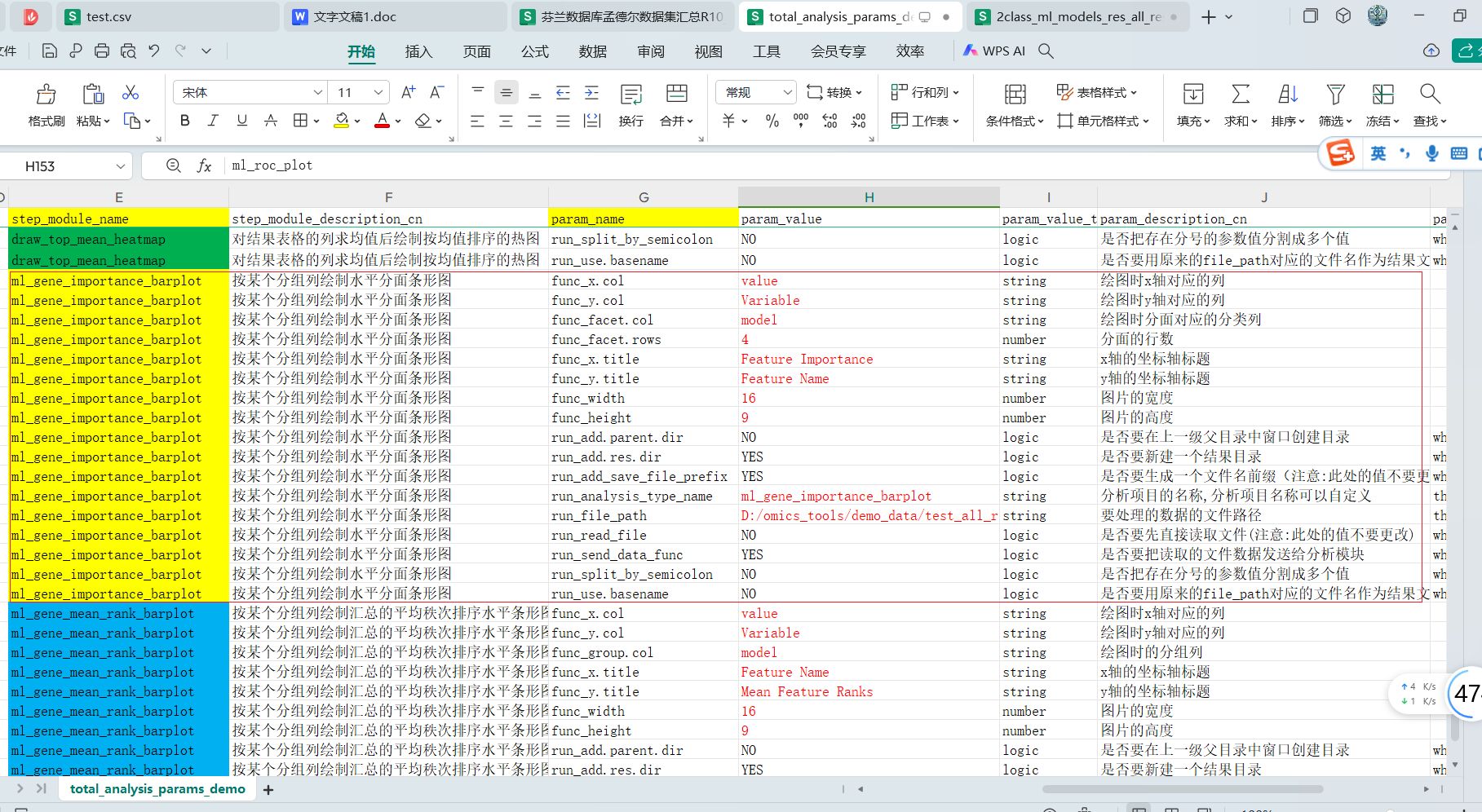Image resolution: width=1482 pixels, height=812 pixels.
Task: Open the test.csv document tab
Action: pyautogui.click(x=167, y=16)
